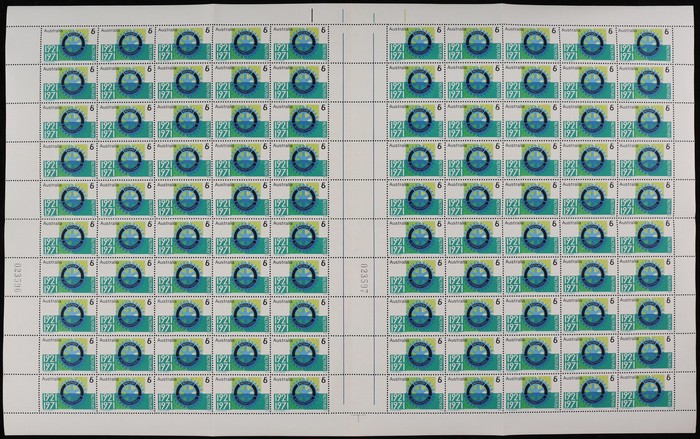Select the bottom-right stamp of the right pane
This screenshot has height=439, width=700.
[x=646, y=392]
